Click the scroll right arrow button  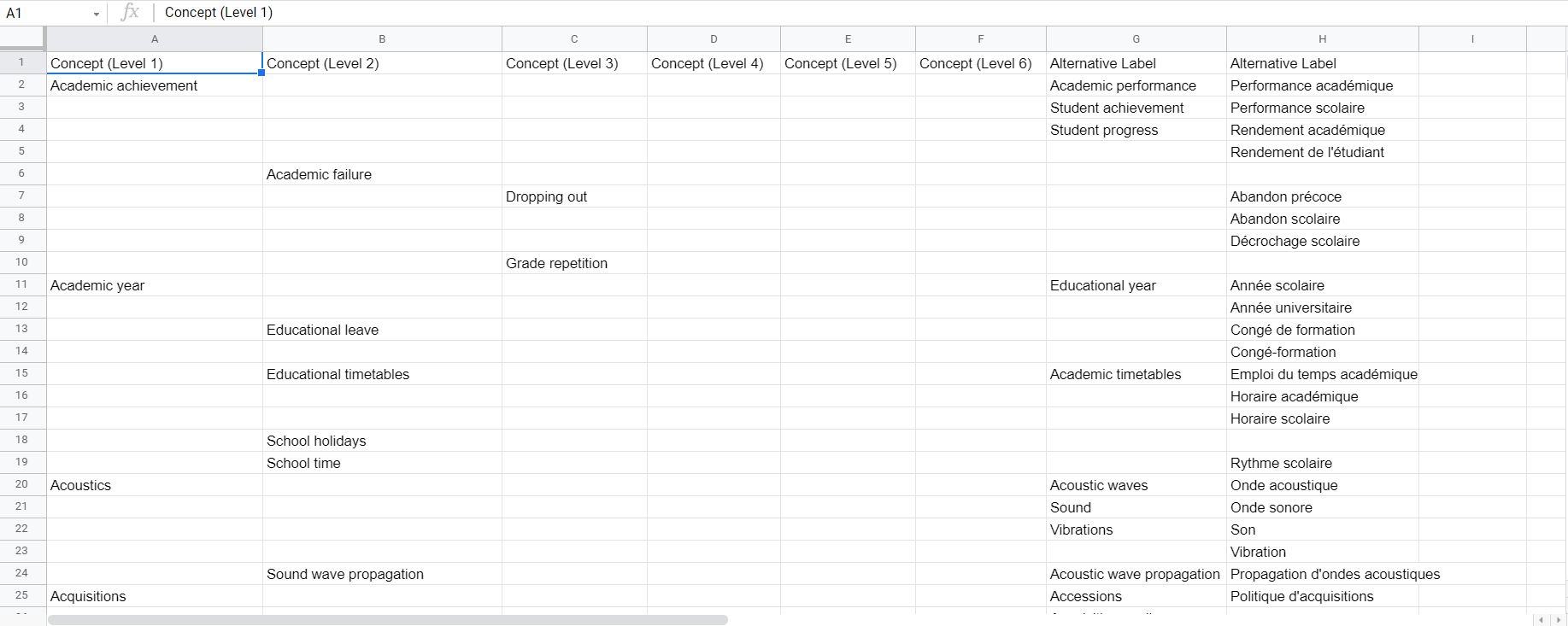tap(1559, 620)
